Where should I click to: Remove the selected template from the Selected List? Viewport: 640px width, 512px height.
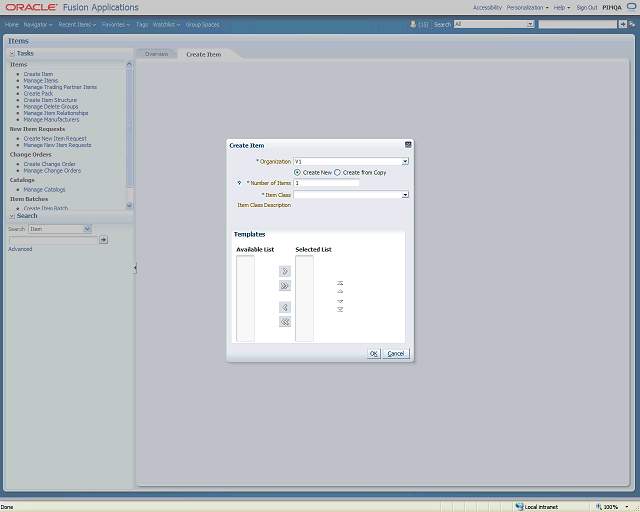point(285,307)
